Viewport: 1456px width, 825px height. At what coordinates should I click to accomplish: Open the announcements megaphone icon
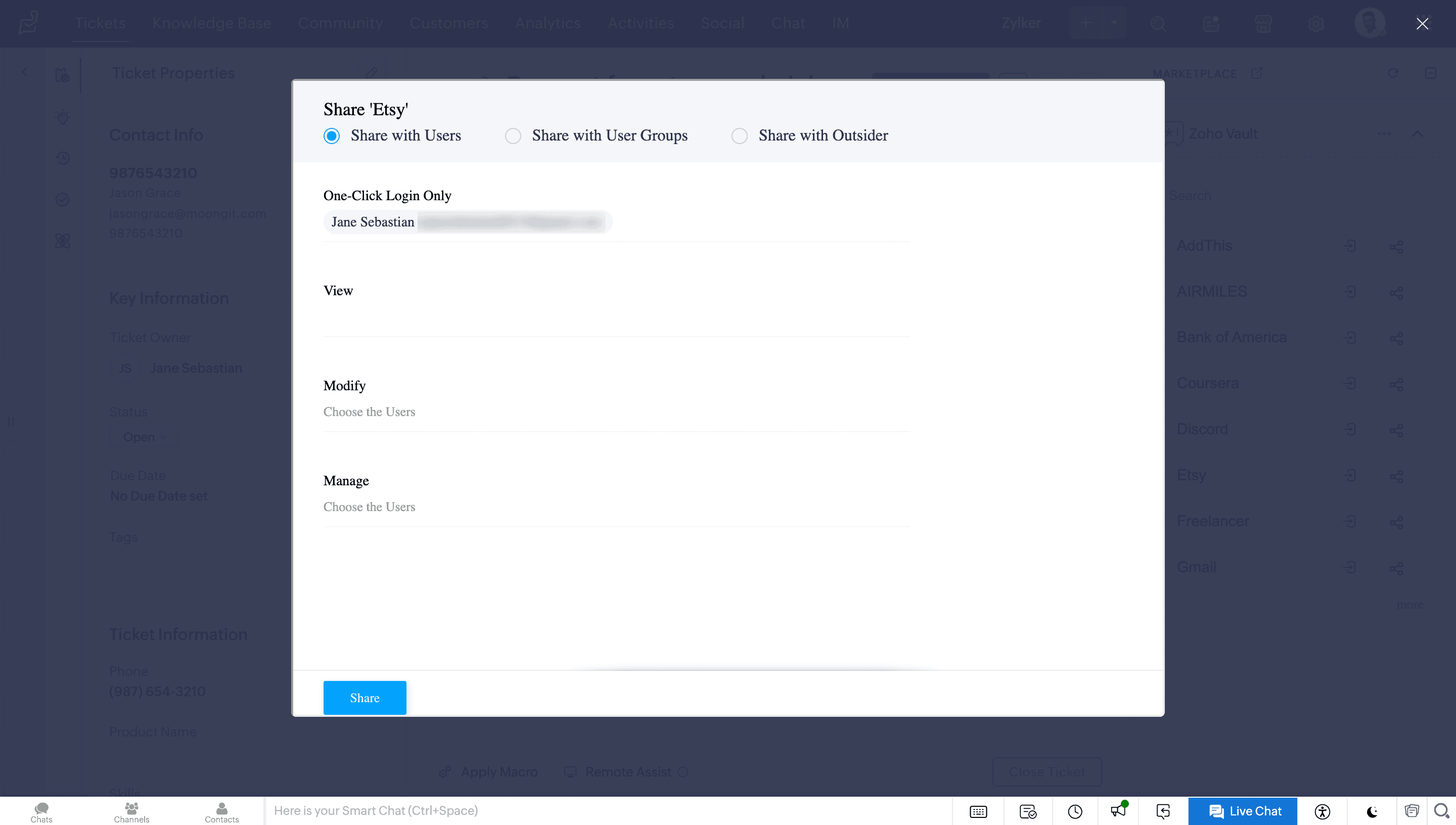point(1118,810)
